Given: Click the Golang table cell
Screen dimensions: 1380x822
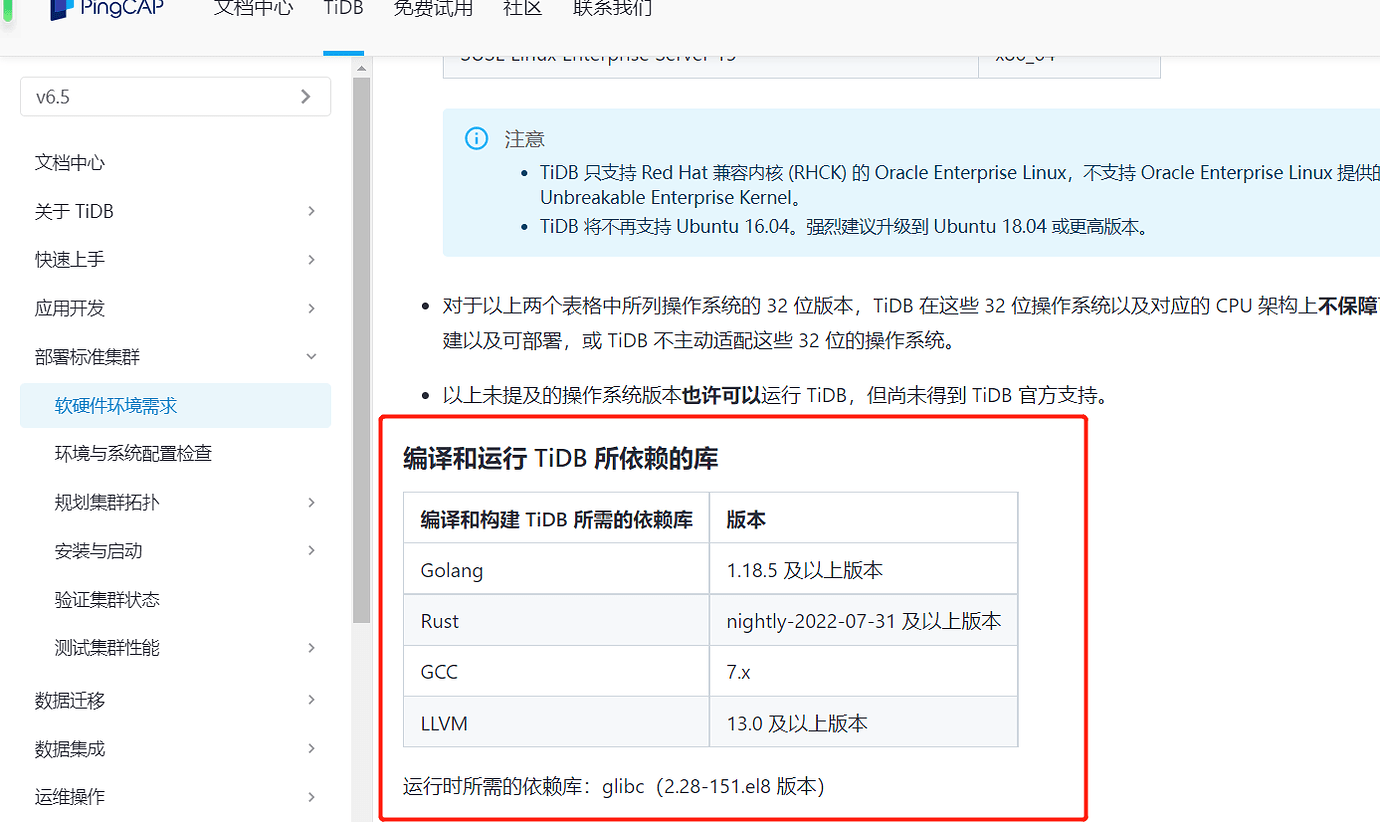Looking at the screenshot, I should coord(556,570).
